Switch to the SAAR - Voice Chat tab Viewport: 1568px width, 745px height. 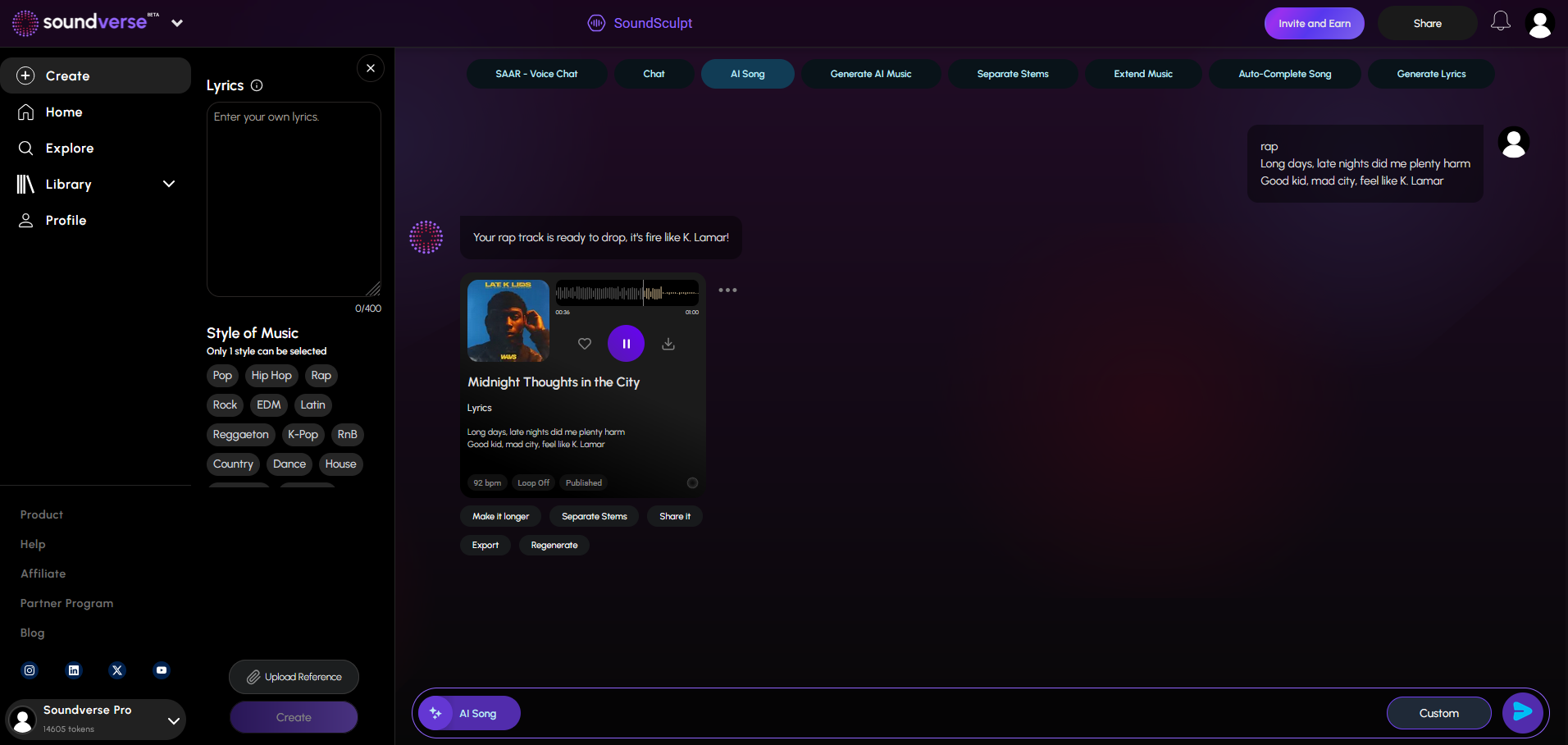pos(536,74)
